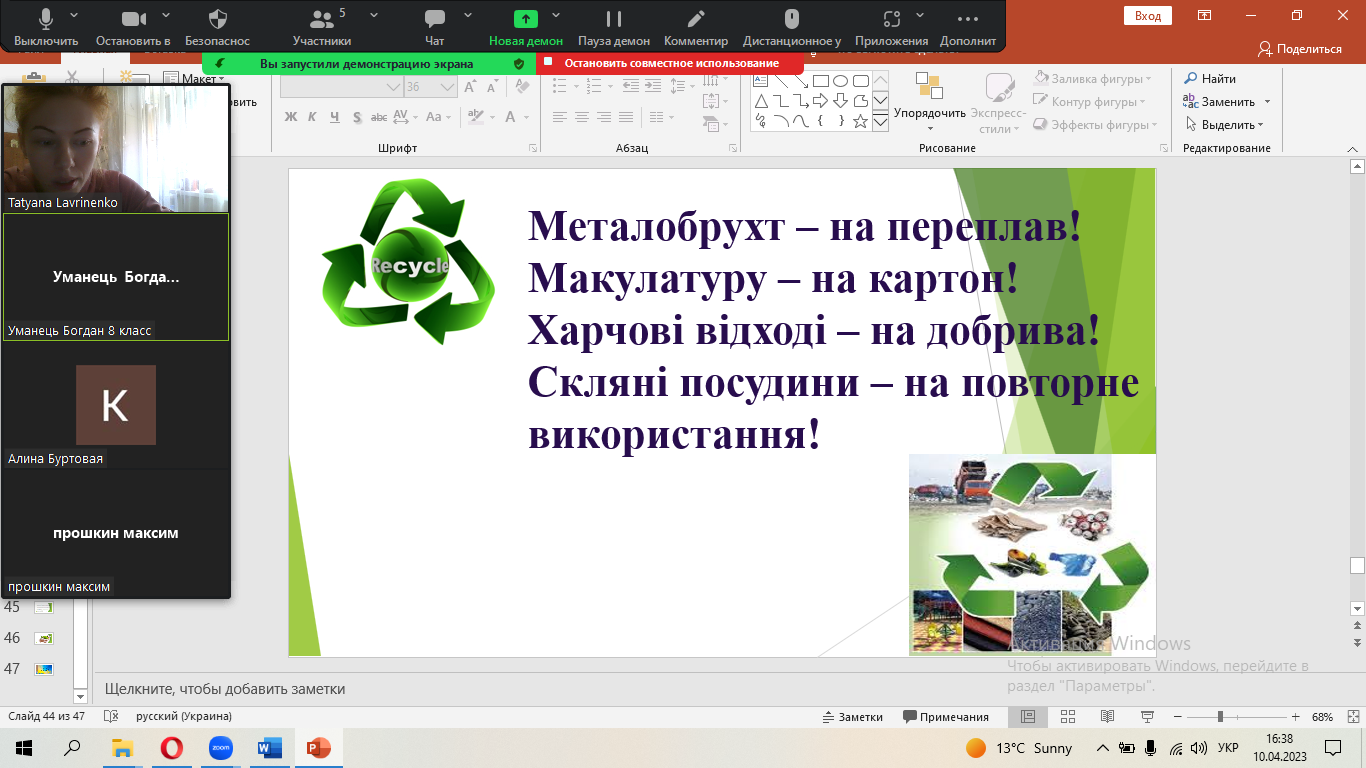The height and width of the screenshot is (768, 1366).
Task: Switch to Slide Sorter view
Action: click(x=1068, y=717)
